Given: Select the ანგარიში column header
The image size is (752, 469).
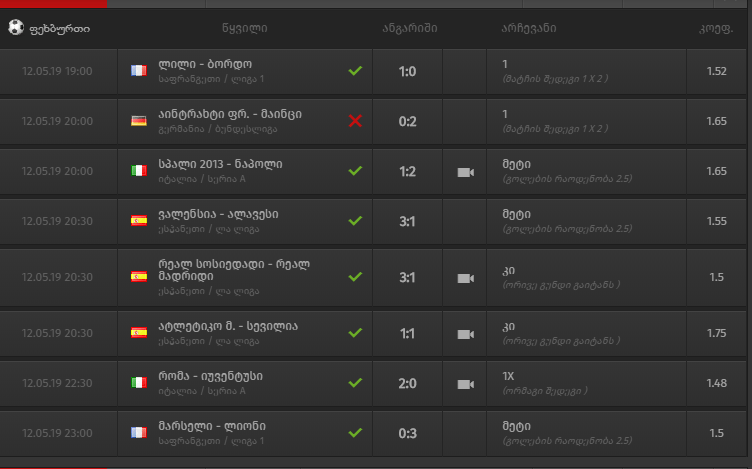Looking at the screenshot, I should click(409, 28).
